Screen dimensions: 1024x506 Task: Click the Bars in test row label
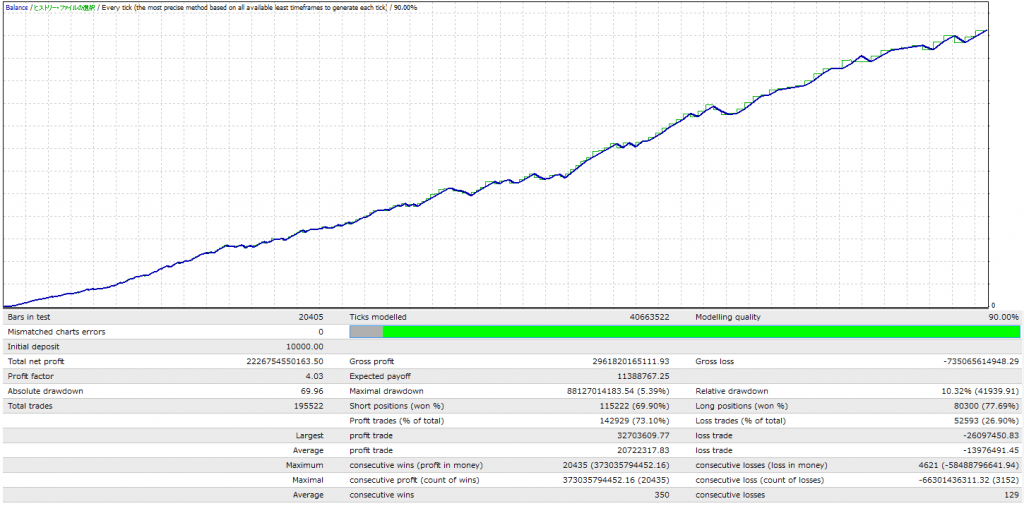click(31, 317)
